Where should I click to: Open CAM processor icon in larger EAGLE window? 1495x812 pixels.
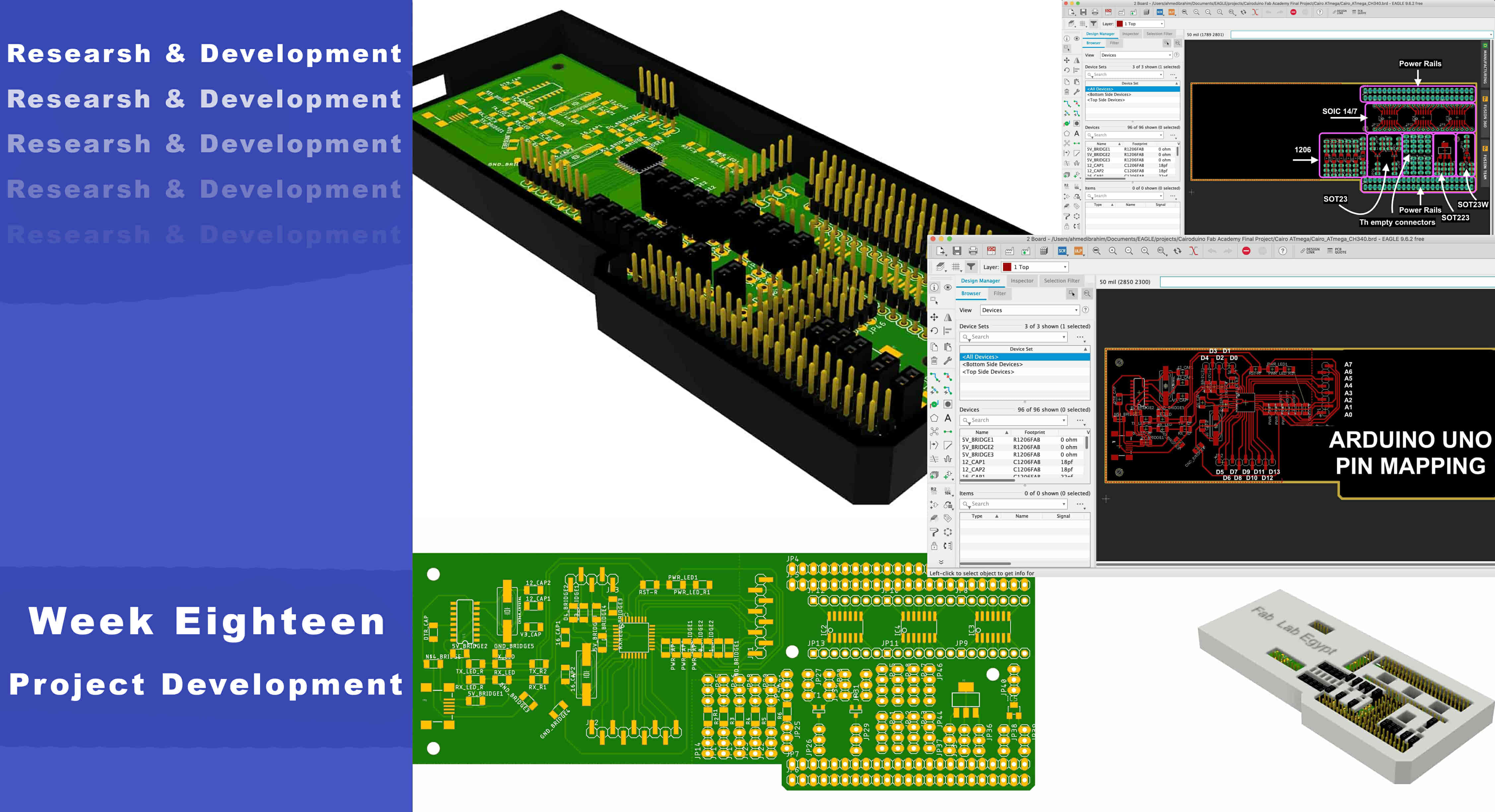1009,251
